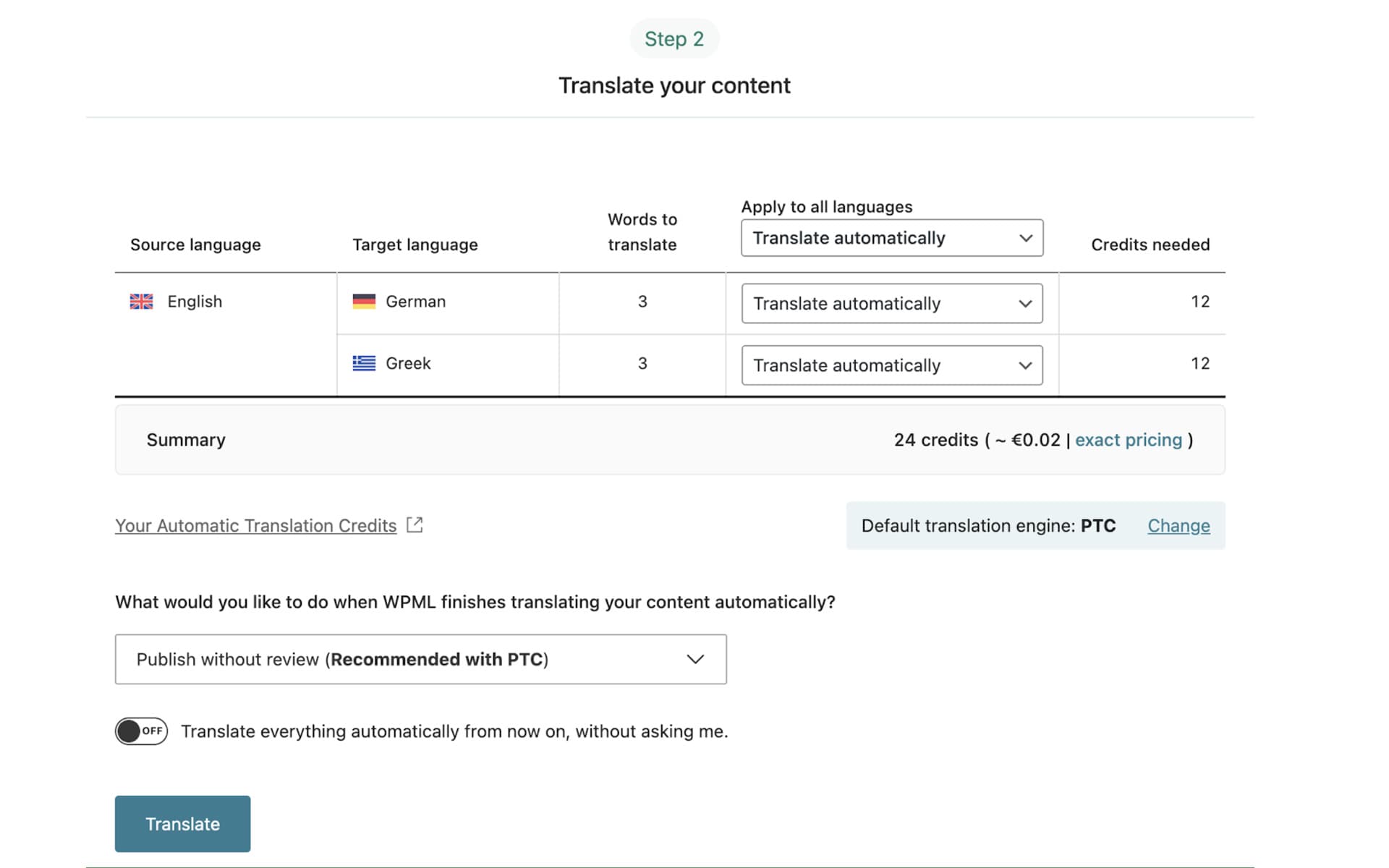
Task: Click the exact pricing link
Action: pyautogui.click(x=1128, y=440)
